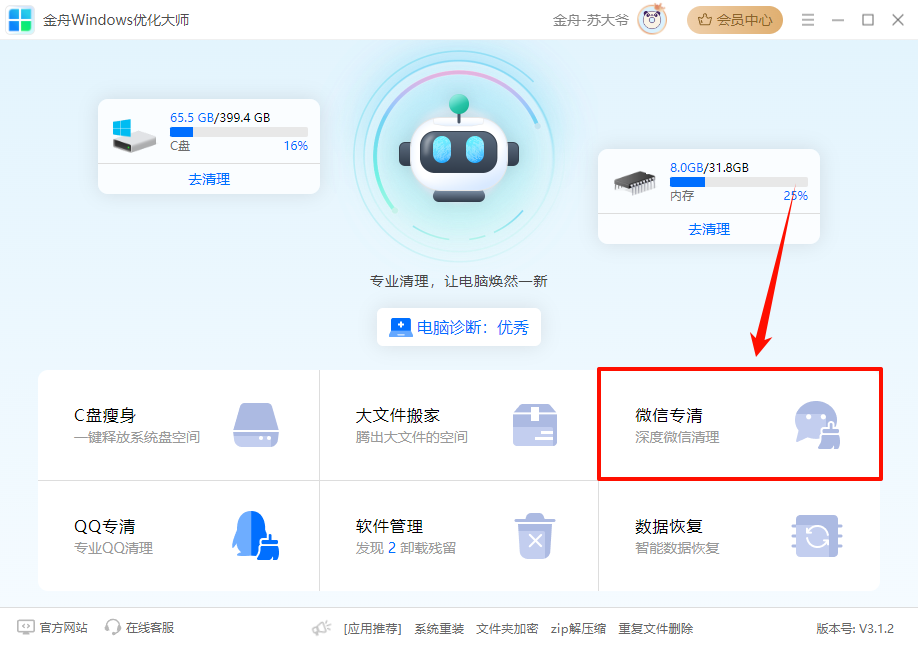Open 电脑诊断：优秀 button
Image resolution: width=918 pixels, height=647 pixels.
coord(459,327)
